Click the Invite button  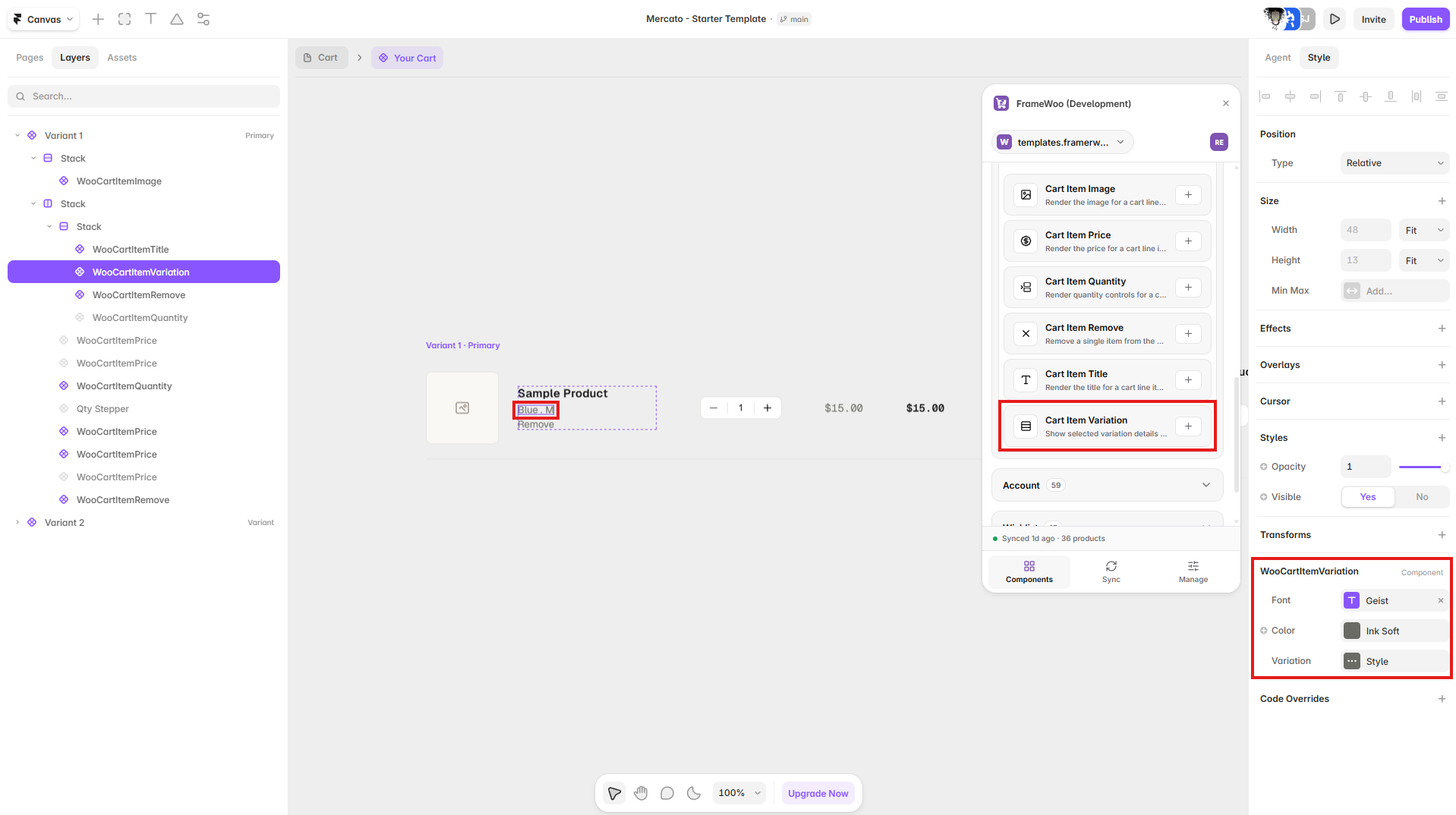(1373, 19)
